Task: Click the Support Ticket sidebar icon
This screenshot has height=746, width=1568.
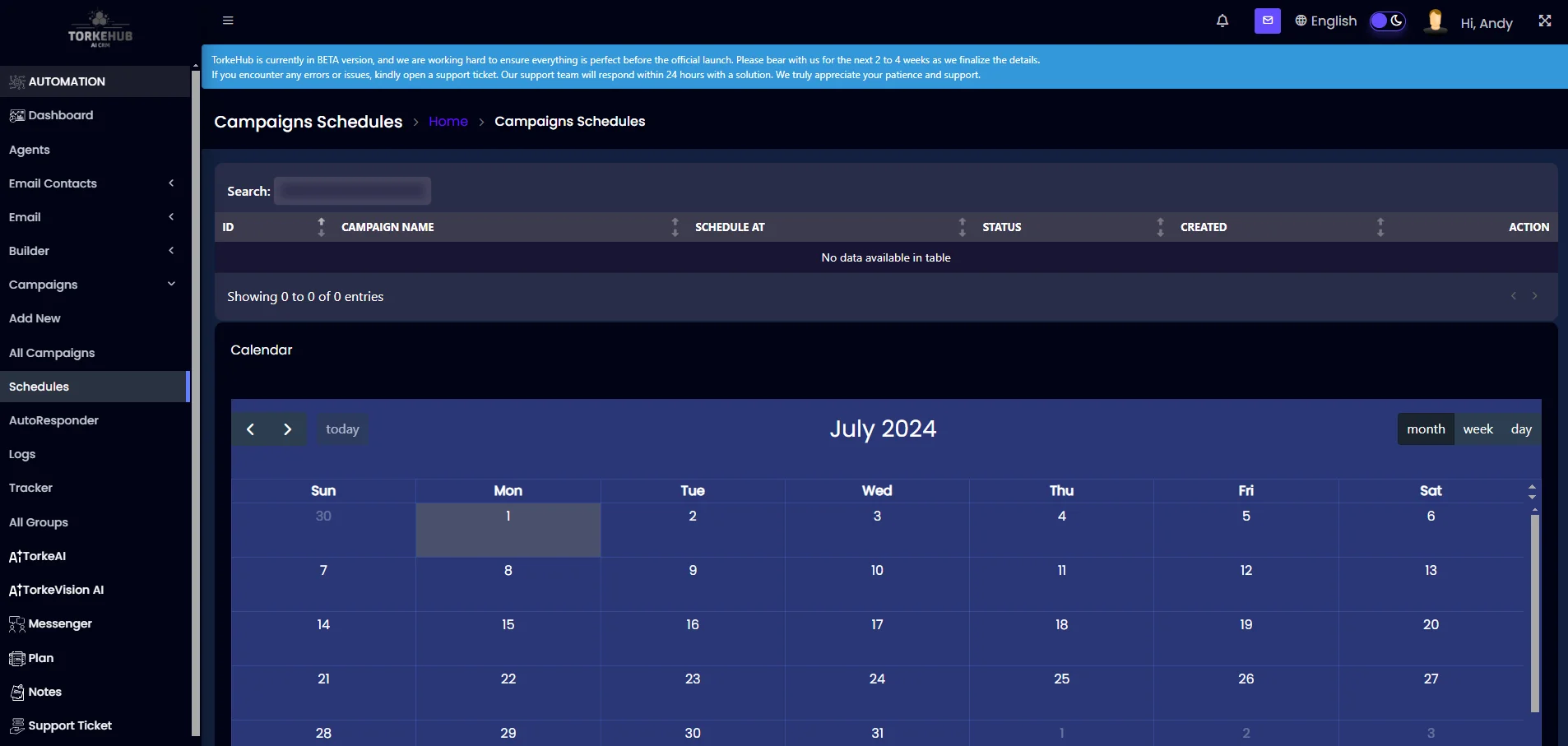Action: (x=15, y=725)
